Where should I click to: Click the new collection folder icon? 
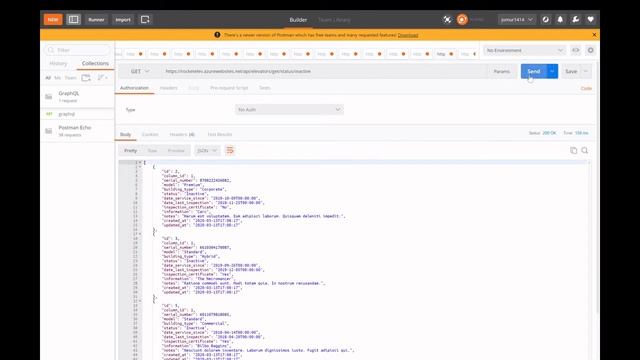pos(86,78)
